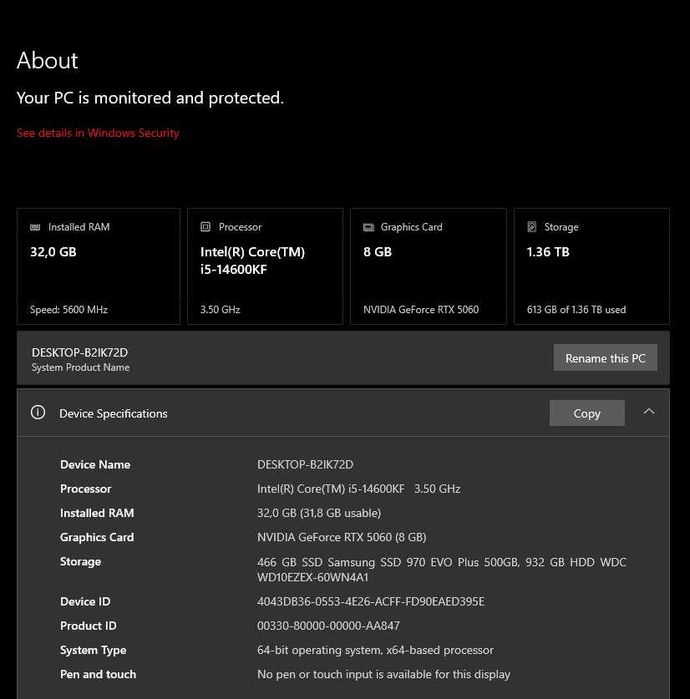Click the info icon beside Device Specifications

coord(38,412)
